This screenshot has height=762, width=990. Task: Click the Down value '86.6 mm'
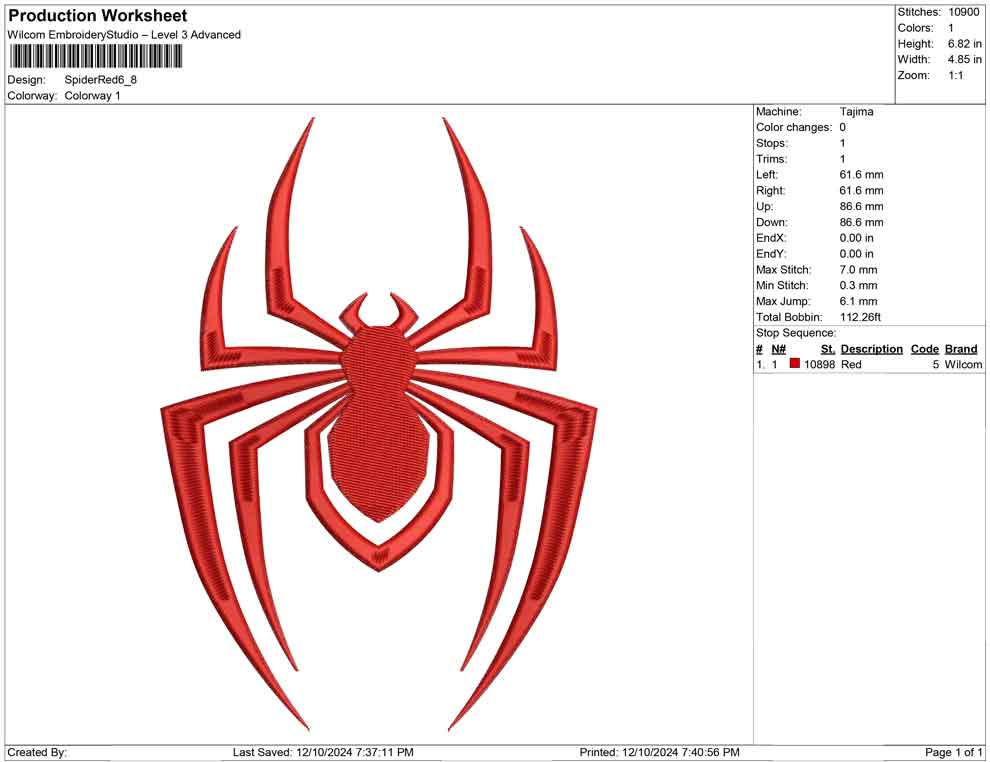pyautogui.click(x=861, y=222)
